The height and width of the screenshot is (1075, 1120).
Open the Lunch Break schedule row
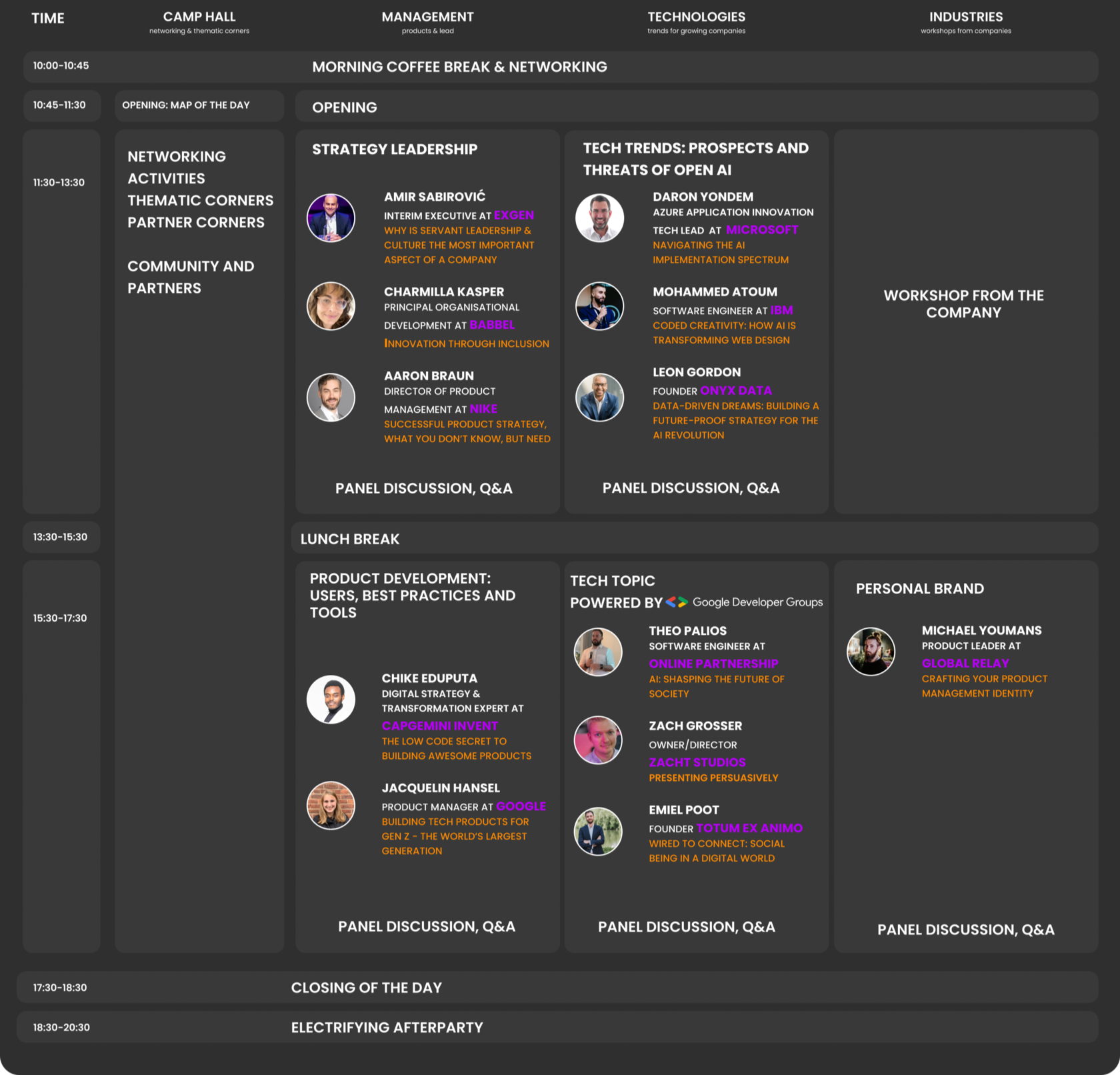click(x=693, y=538)
